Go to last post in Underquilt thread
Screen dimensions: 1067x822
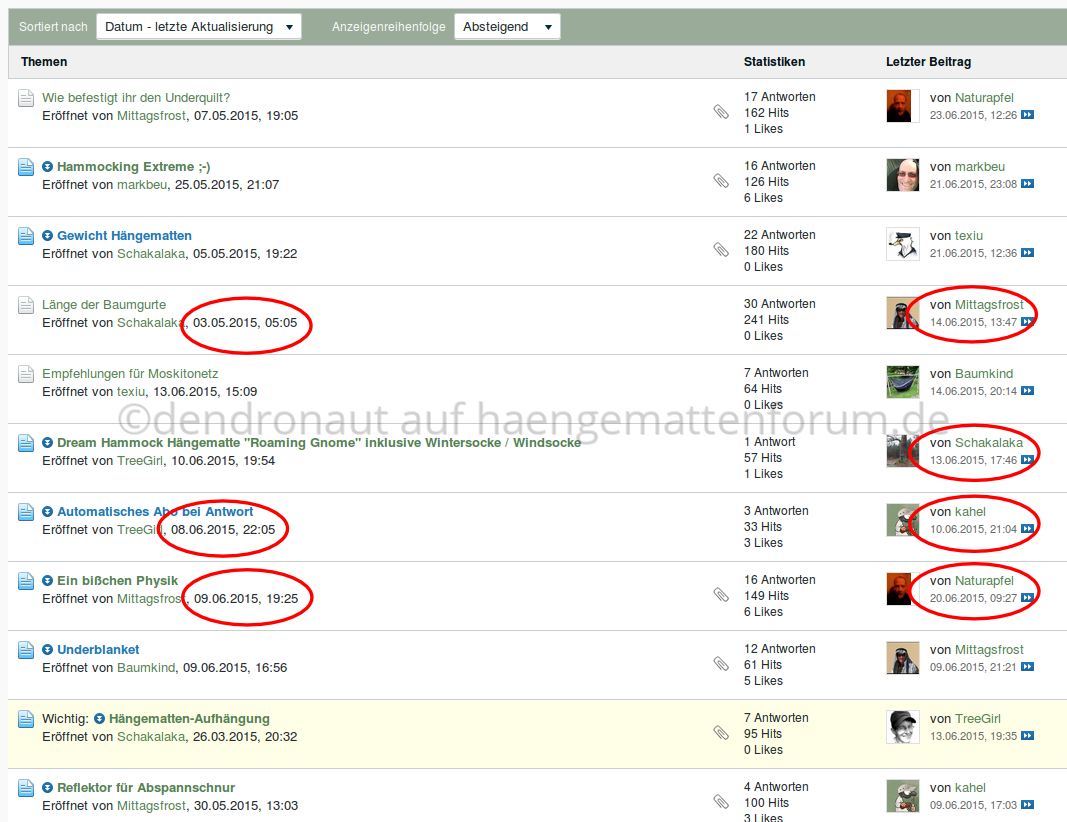(1027, 115)
